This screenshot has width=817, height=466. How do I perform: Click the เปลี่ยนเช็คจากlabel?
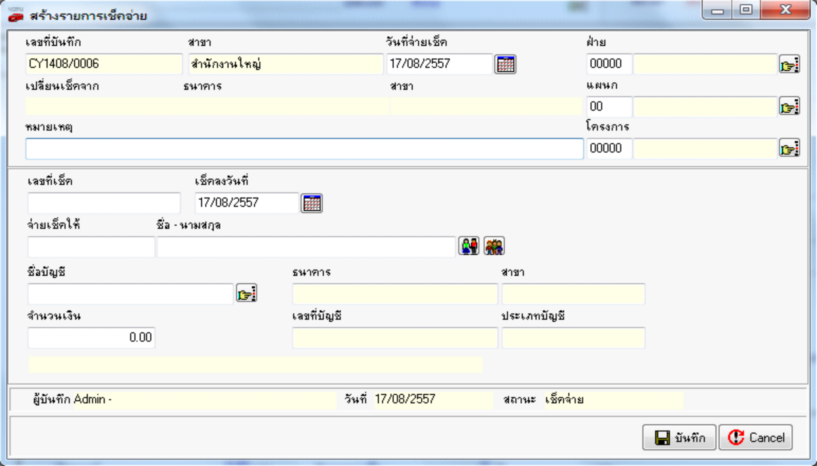click(62, 86)
